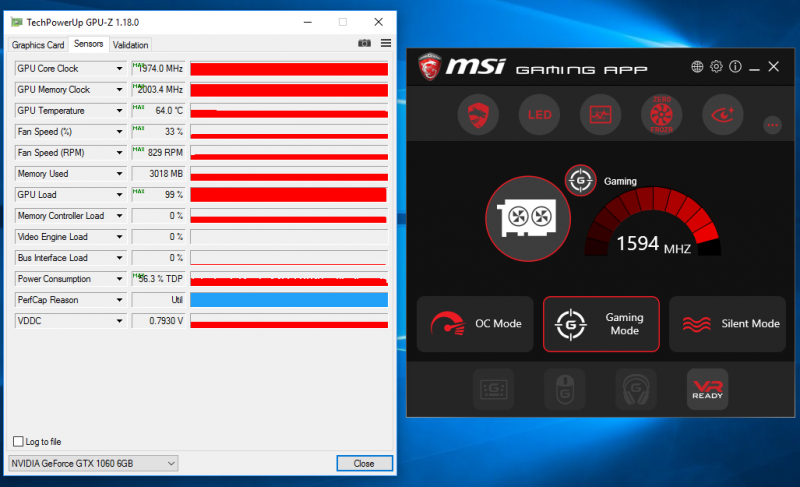This screenshot has height=487, width=800.
Task: Switch to the Validation tab
Action: (x=130, y=45)
